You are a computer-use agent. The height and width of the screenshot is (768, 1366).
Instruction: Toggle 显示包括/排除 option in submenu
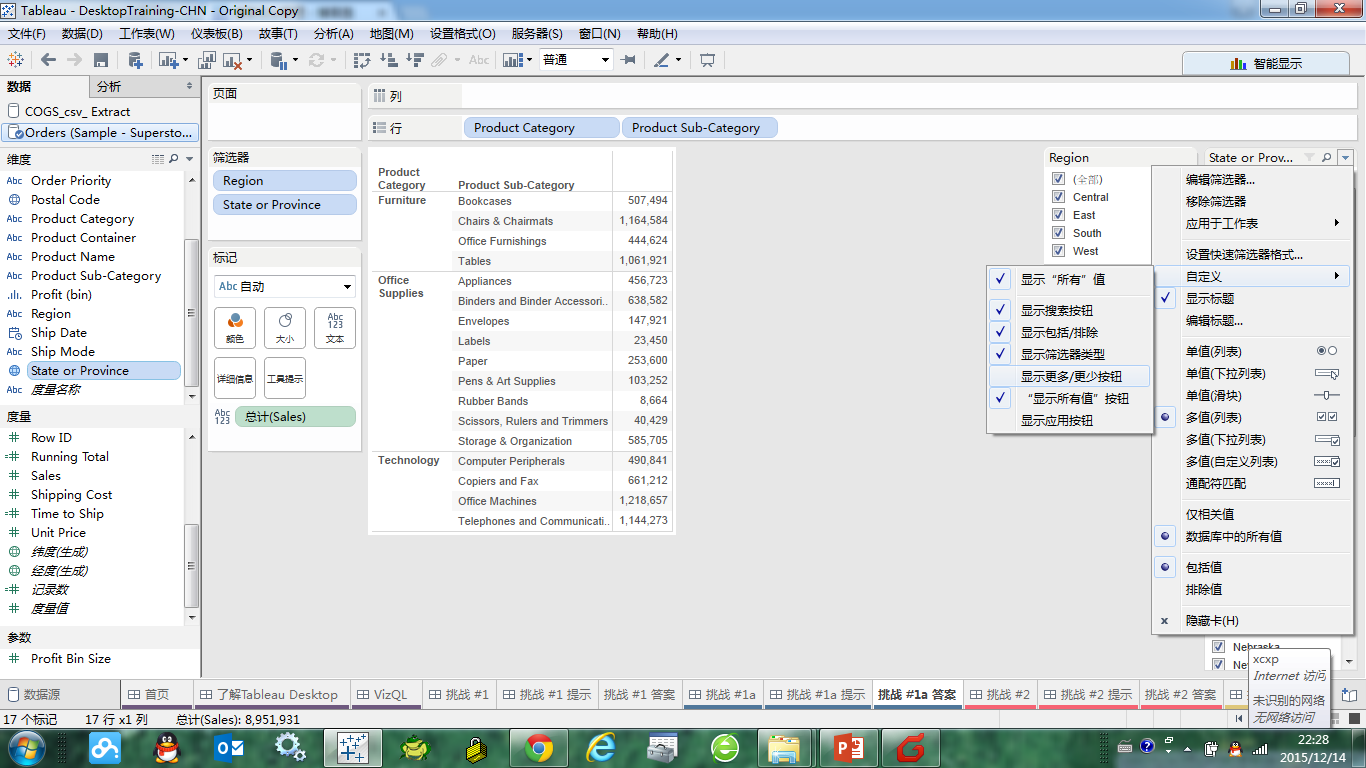[x=1069, y=332]
